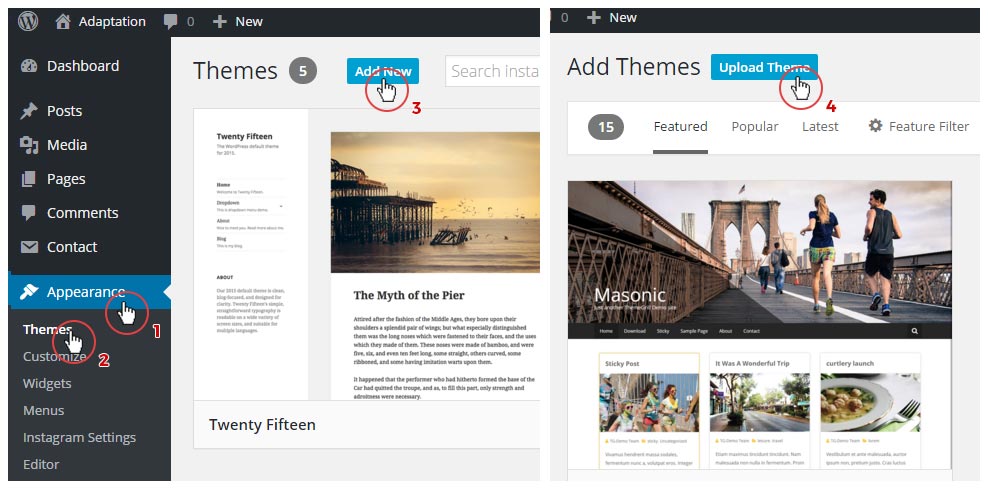The width and height of the screenshot is (988, 489).
Task: Click the Media icon in sidebar
Action: click(x=29, y=145)
